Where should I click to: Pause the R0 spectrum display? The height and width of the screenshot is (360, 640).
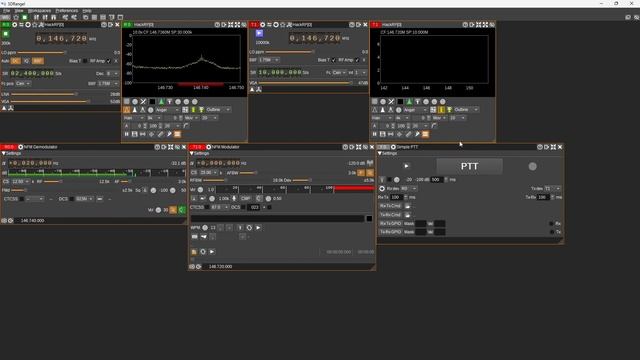coord(127,134)
